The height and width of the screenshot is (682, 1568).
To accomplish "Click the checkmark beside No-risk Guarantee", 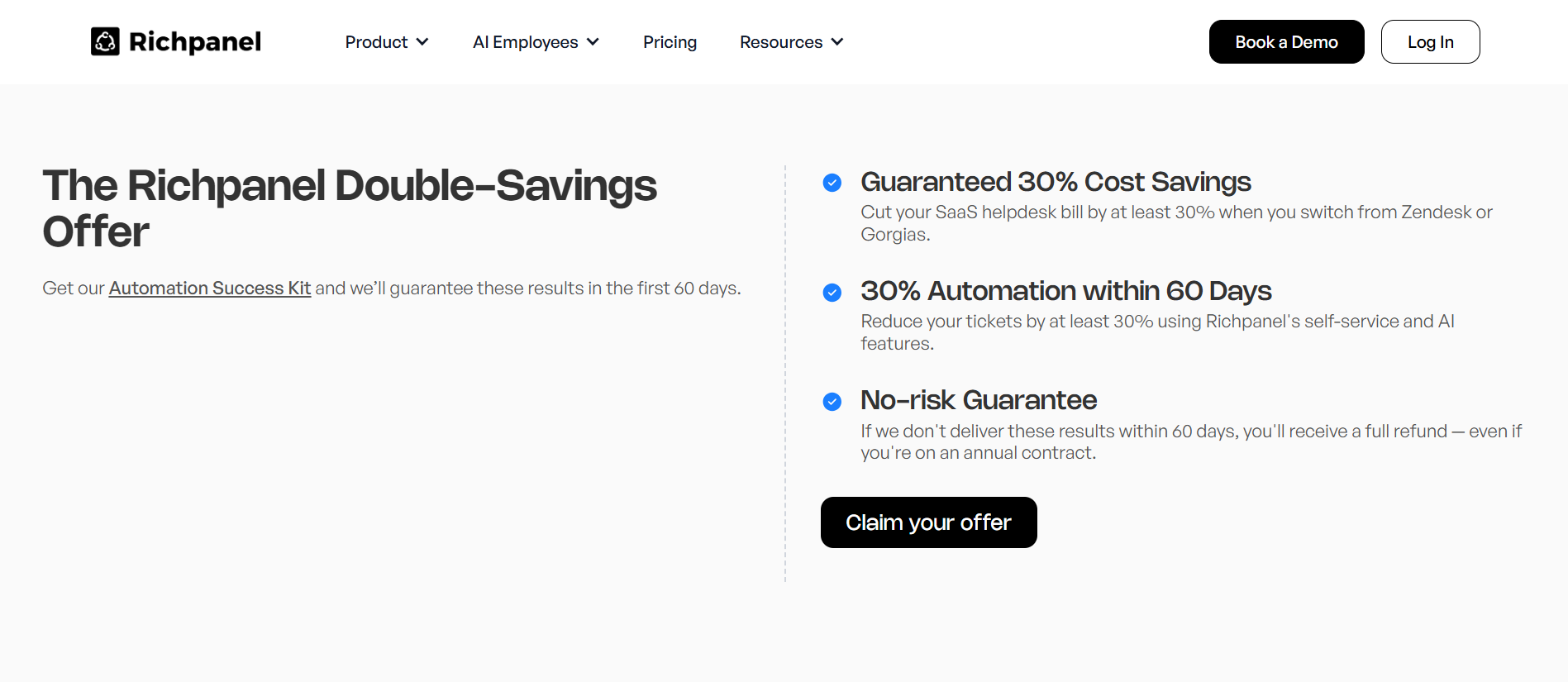I will (x=832, y=402).
